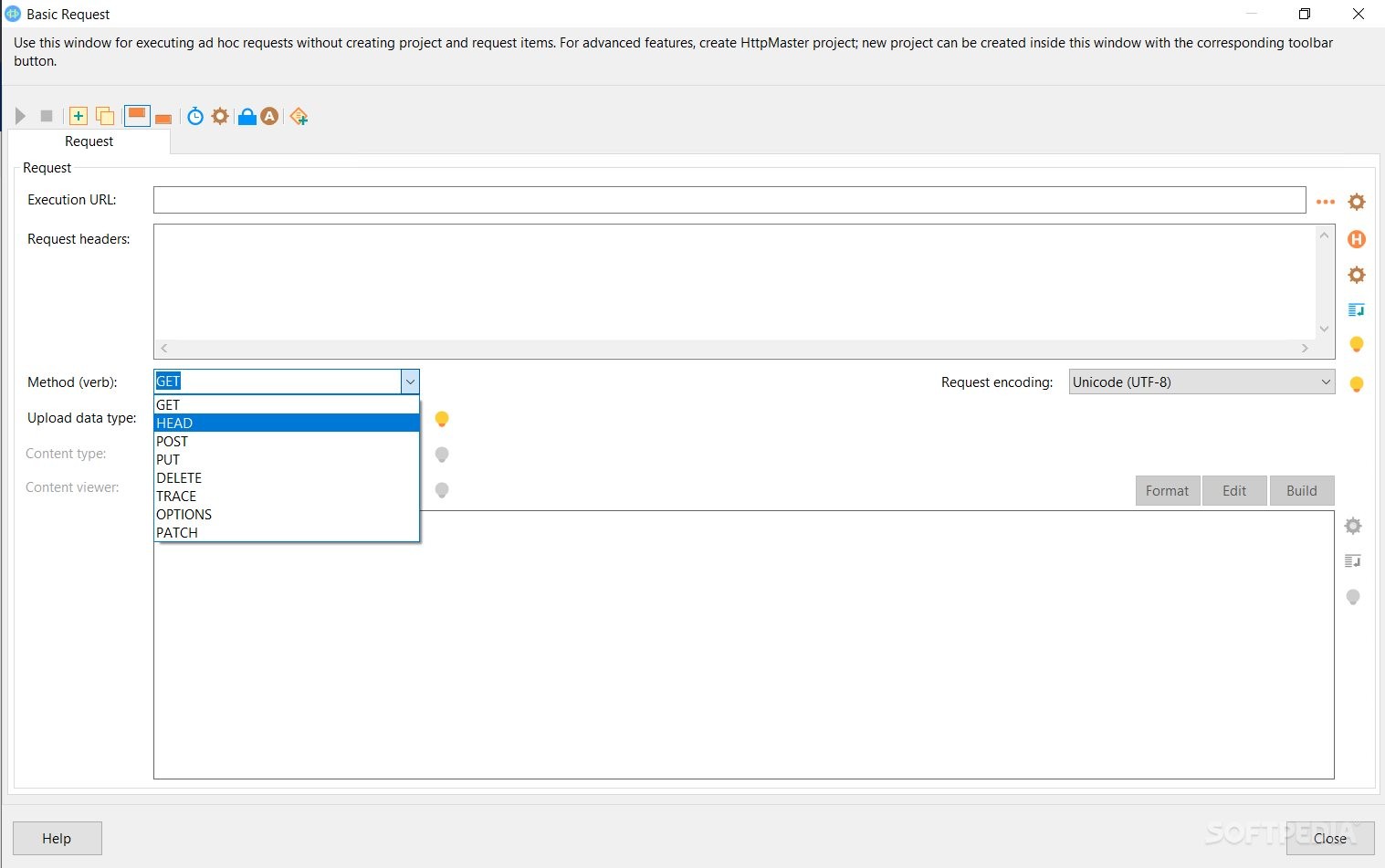Choose GET from the method list
The image size is (1385, 868).
pos(287,405)
